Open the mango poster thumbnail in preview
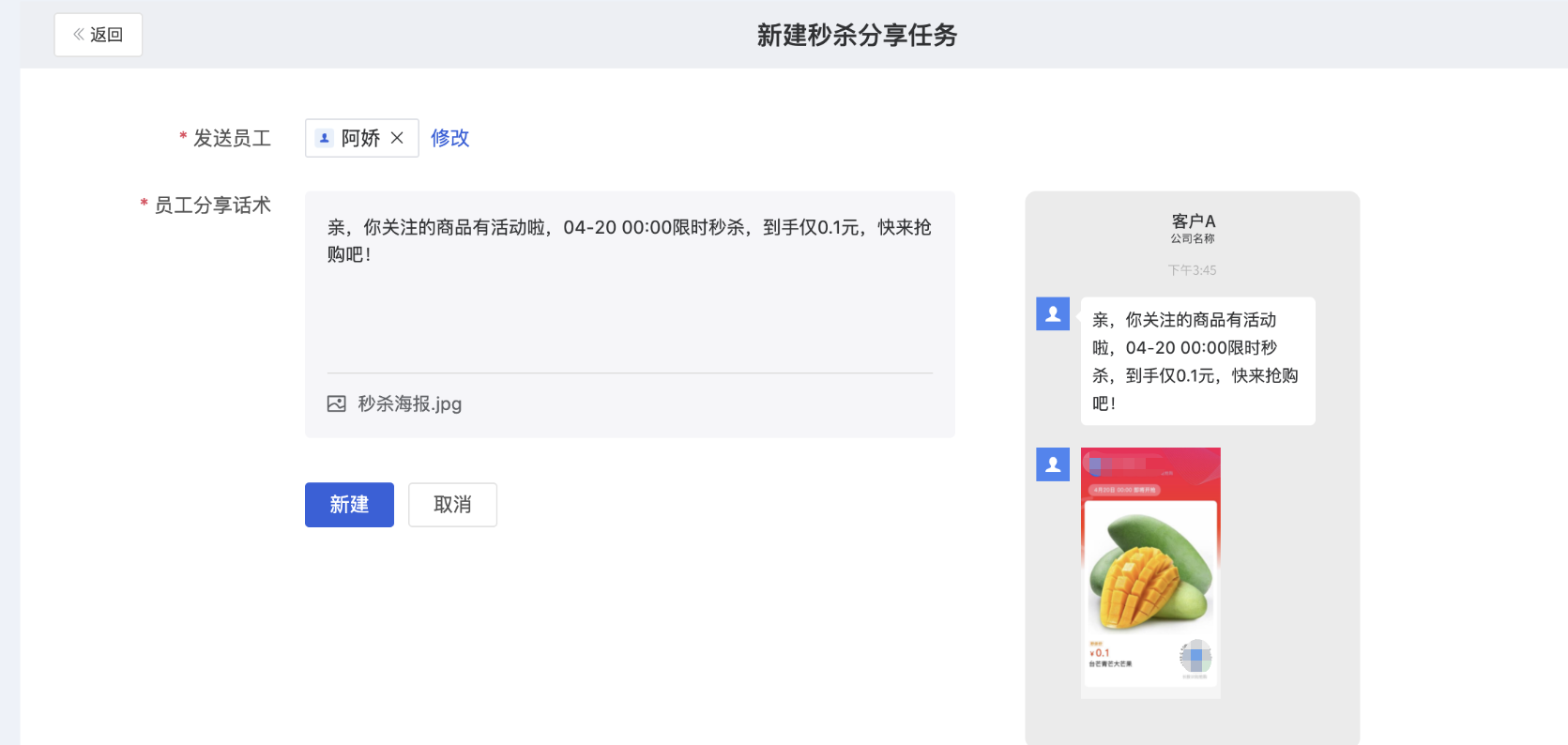Image resolution: width=1568 pixels, height=745 pixels. click(1150, 573)
